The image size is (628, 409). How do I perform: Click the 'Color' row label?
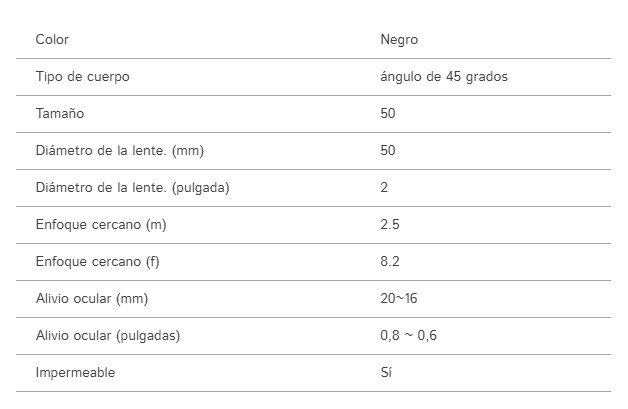(52, 39)
